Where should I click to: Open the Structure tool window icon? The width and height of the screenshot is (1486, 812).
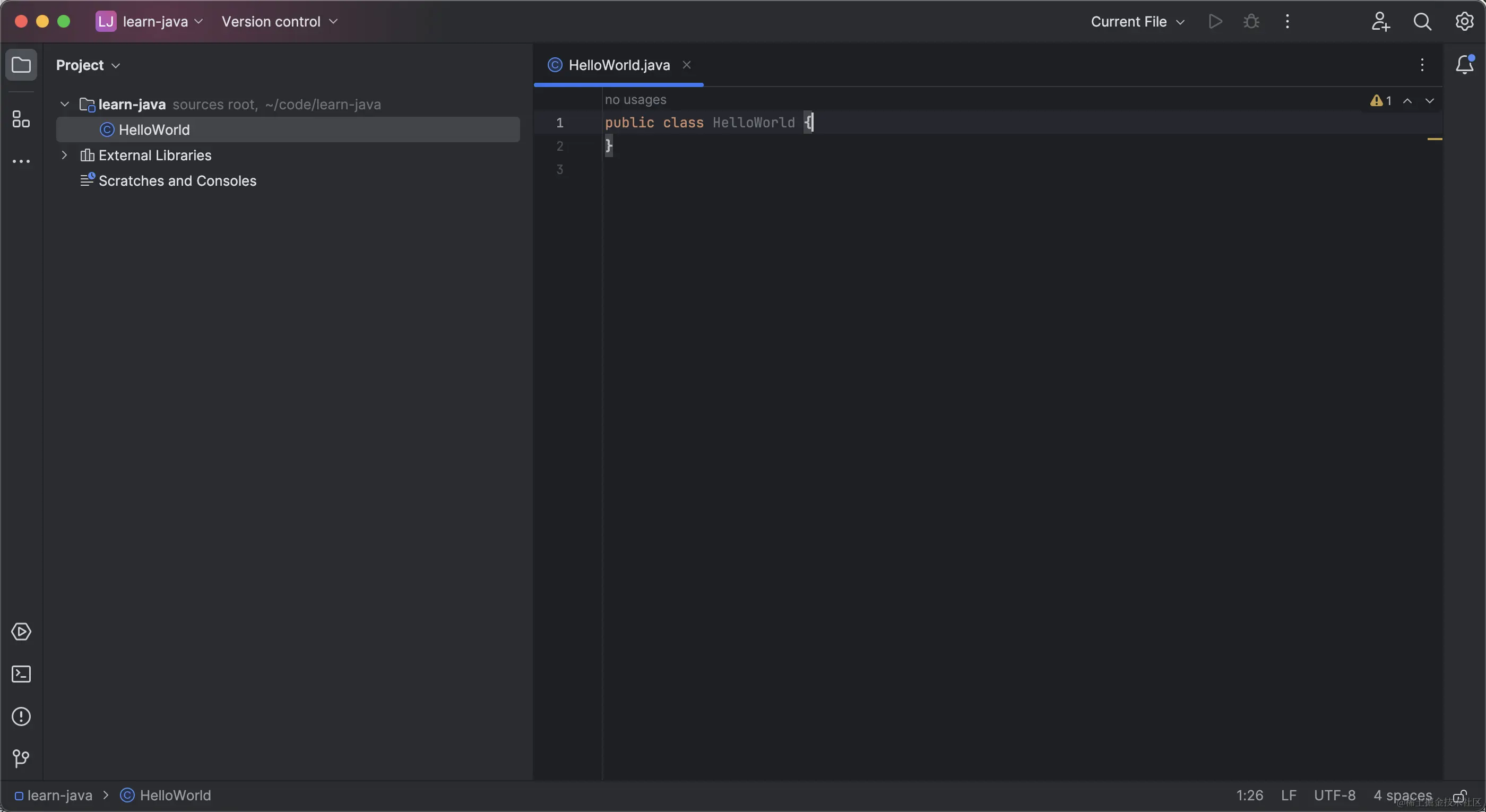tap(21, 119)
